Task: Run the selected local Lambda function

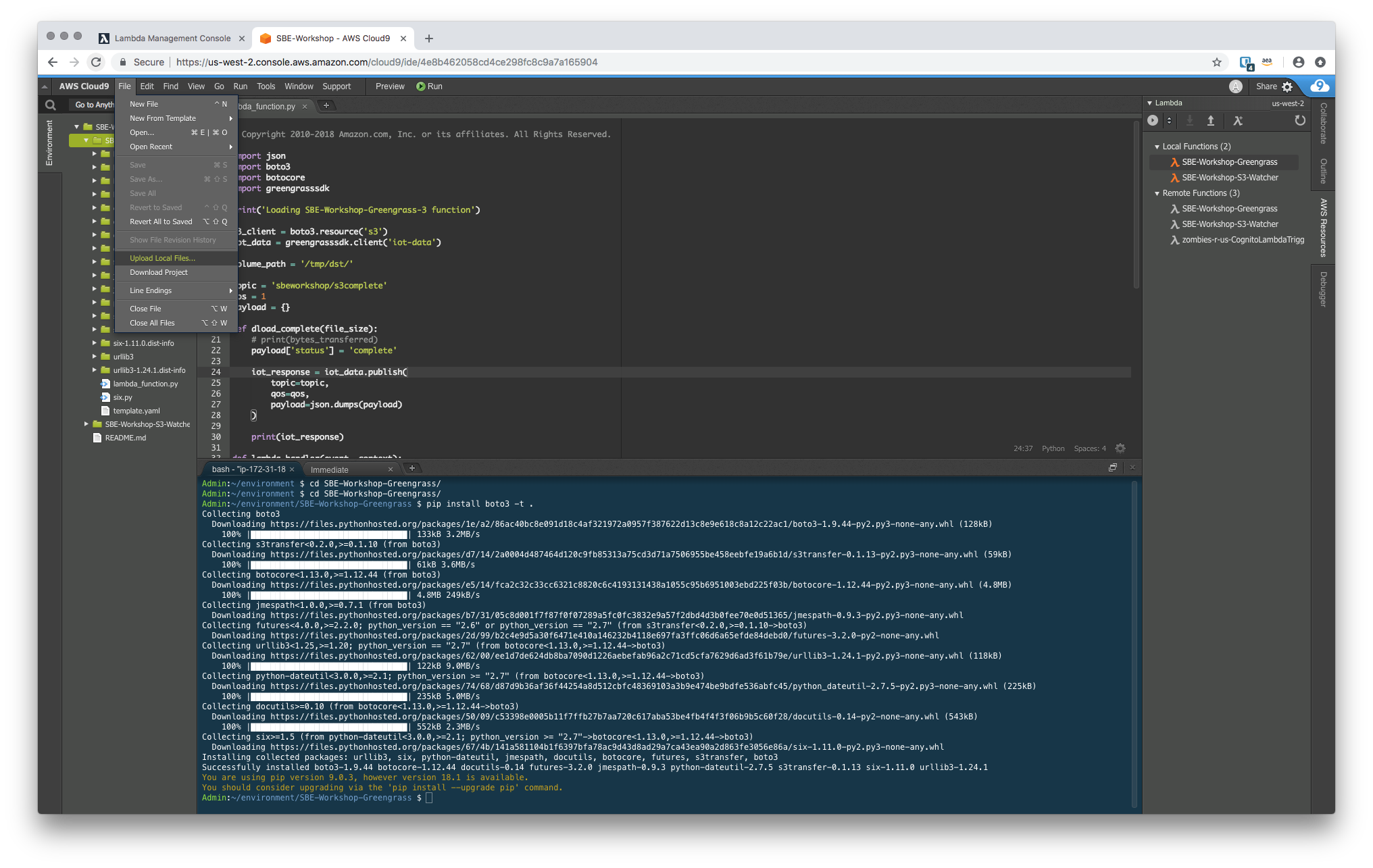Action: pos(1153,120)
